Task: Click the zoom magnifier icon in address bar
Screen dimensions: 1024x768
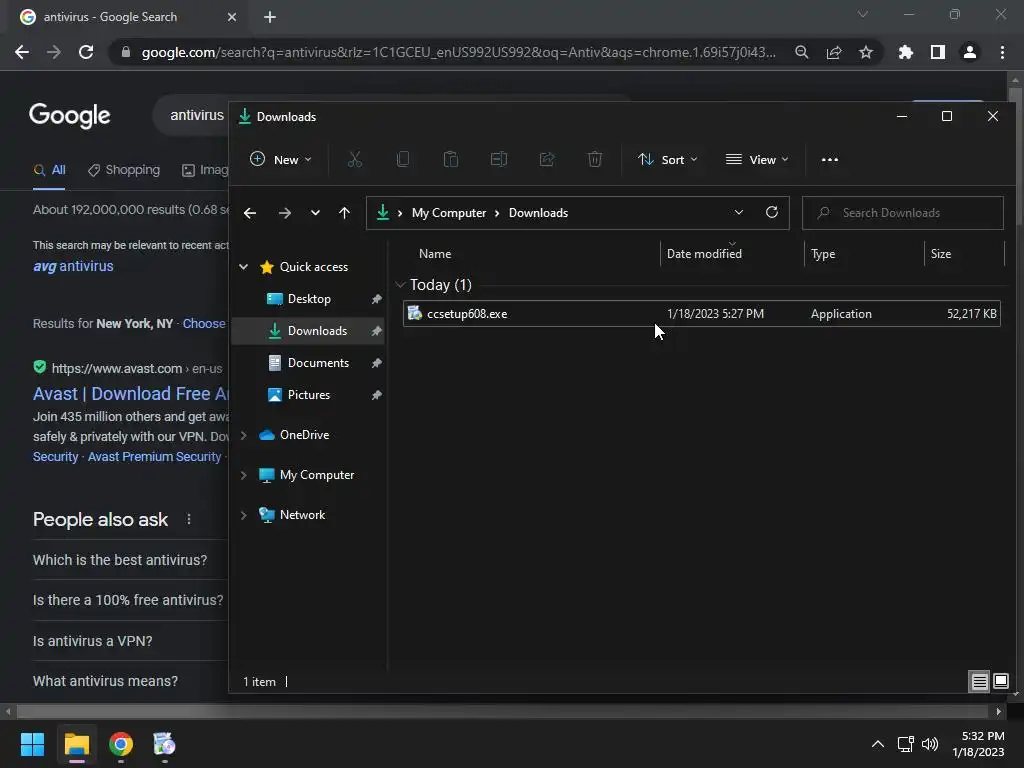Action: (802, 52)
